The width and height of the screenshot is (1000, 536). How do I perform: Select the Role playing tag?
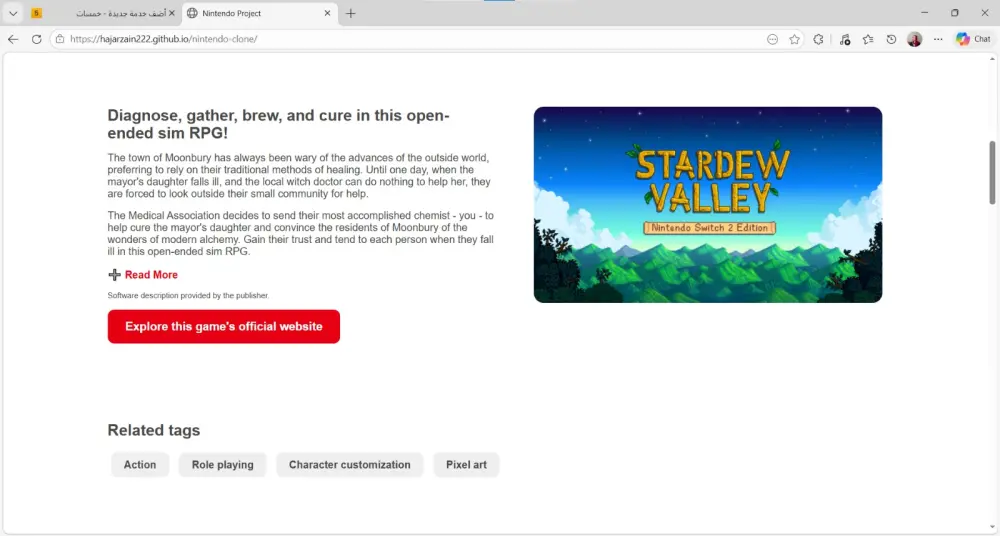tap(223, 465)
